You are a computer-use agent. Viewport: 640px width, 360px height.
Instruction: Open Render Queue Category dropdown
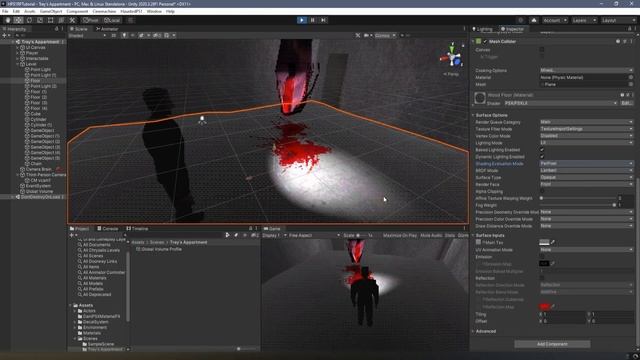586,122
